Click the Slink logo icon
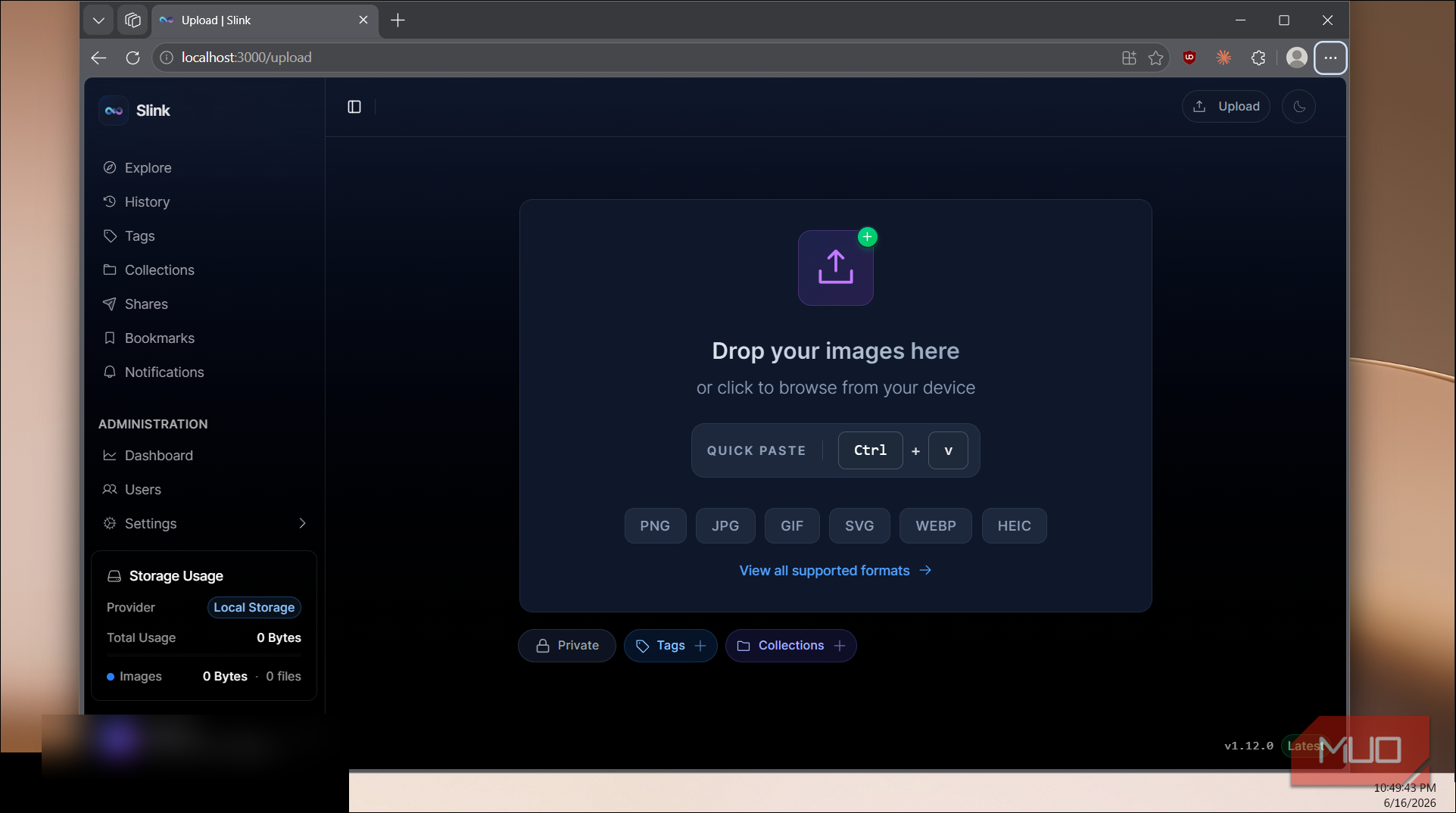 (114, 111)
